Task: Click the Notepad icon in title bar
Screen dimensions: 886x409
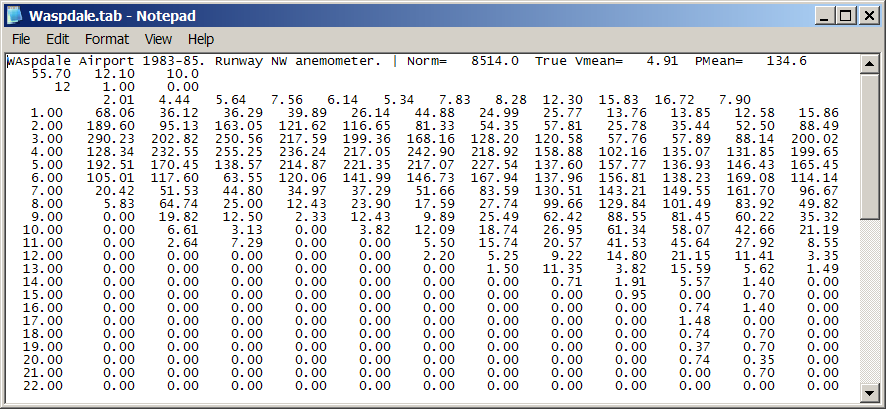Action: tap(15, 15)
